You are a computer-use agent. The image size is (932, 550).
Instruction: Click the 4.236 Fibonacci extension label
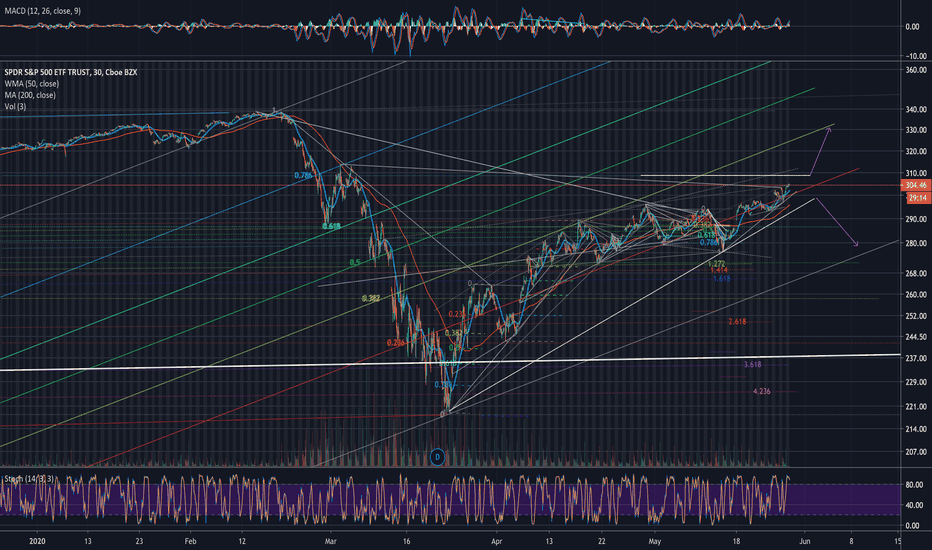[x=761, y=391]
